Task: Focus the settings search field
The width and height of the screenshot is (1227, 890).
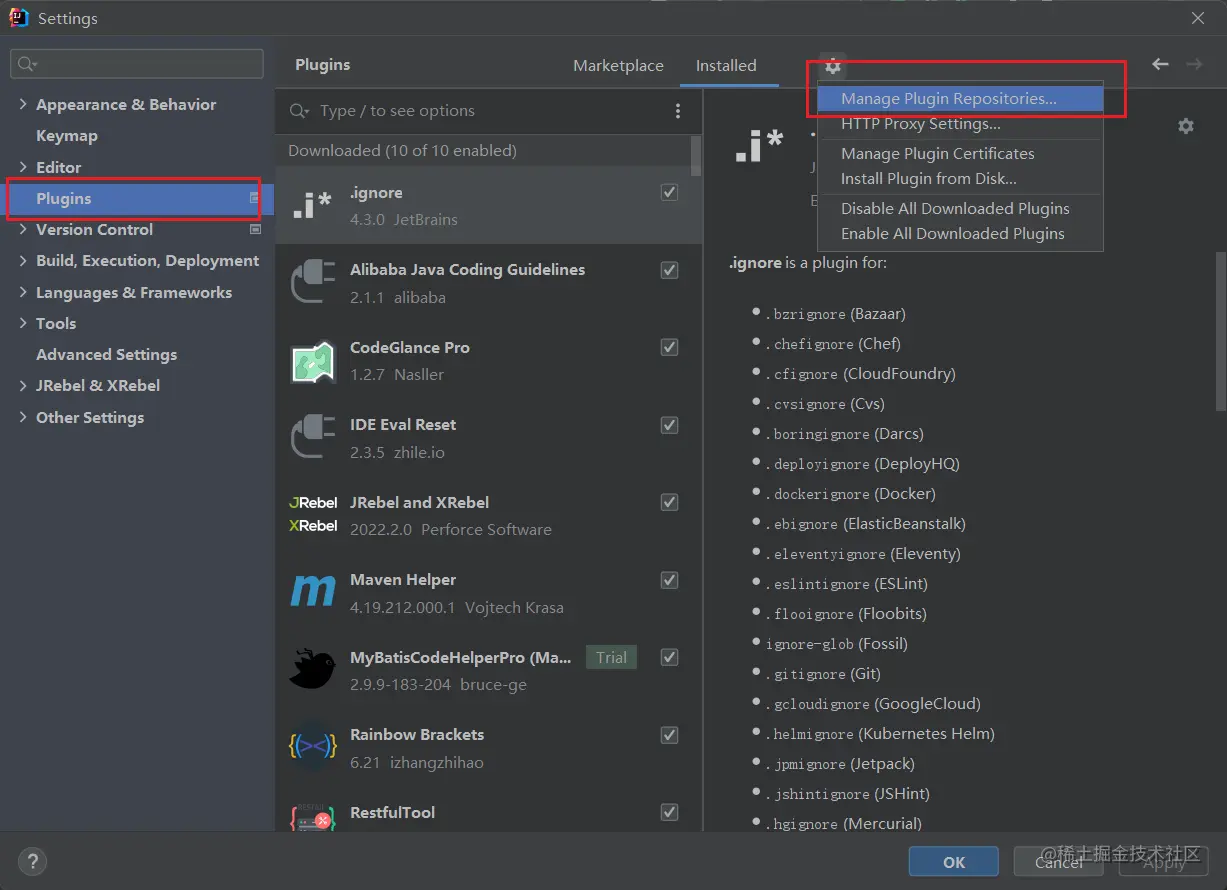Action: coord(137,64)
